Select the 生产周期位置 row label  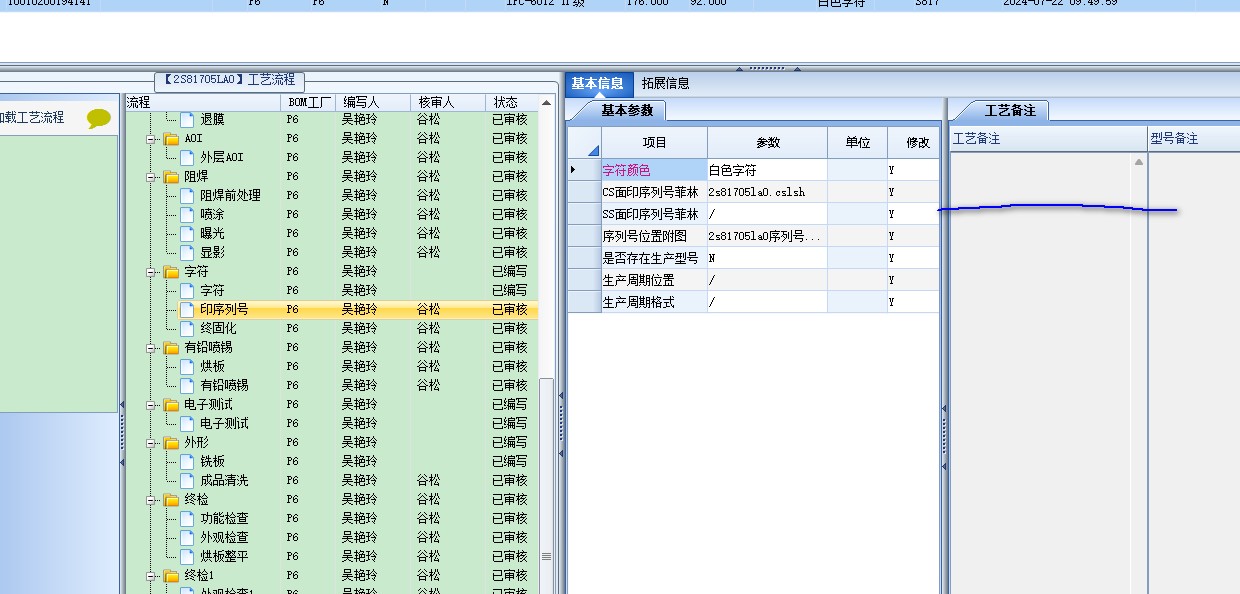[654, 280]
